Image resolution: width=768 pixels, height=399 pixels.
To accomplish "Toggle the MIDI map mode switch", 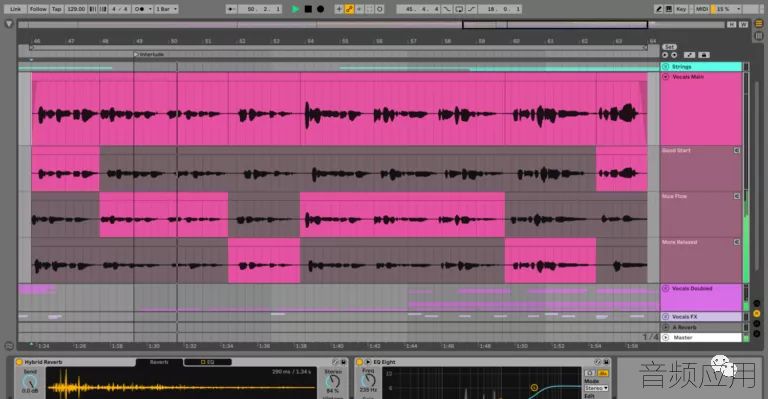I will [702, 9].
